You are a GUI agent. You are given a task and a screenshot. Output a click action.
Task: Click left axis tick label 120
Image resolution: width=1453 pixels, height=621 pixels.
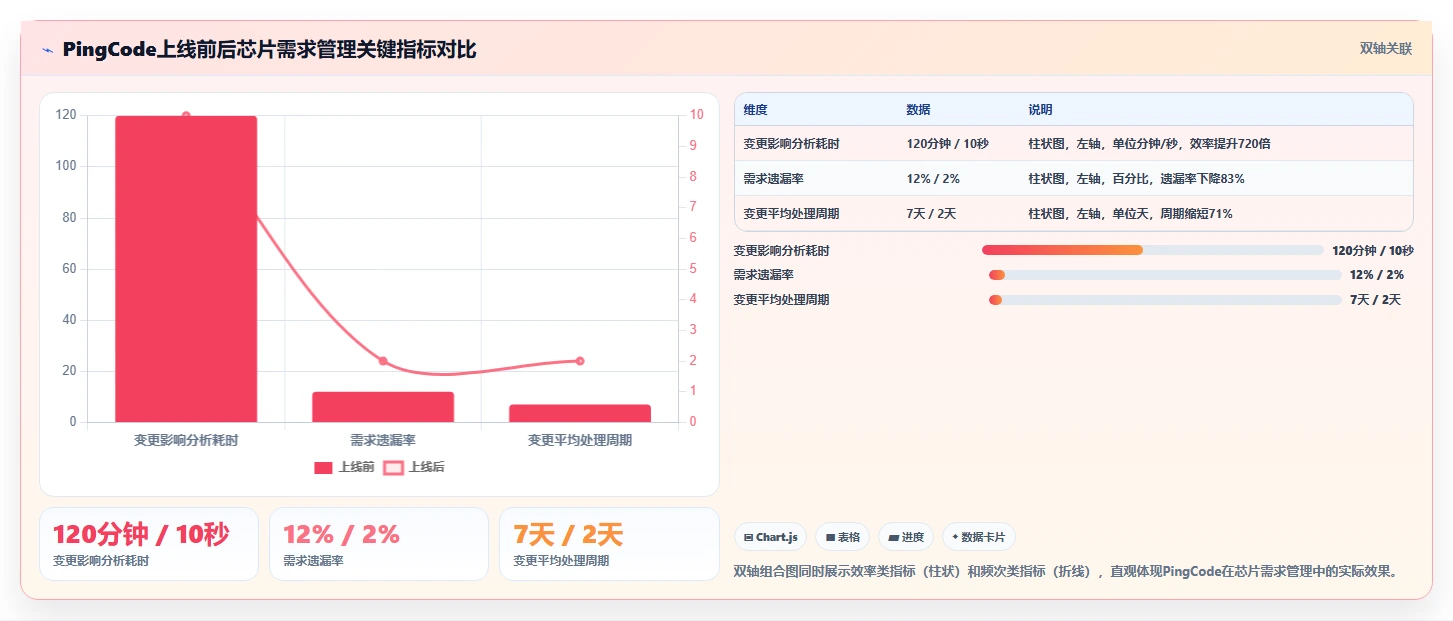point(66,115)
